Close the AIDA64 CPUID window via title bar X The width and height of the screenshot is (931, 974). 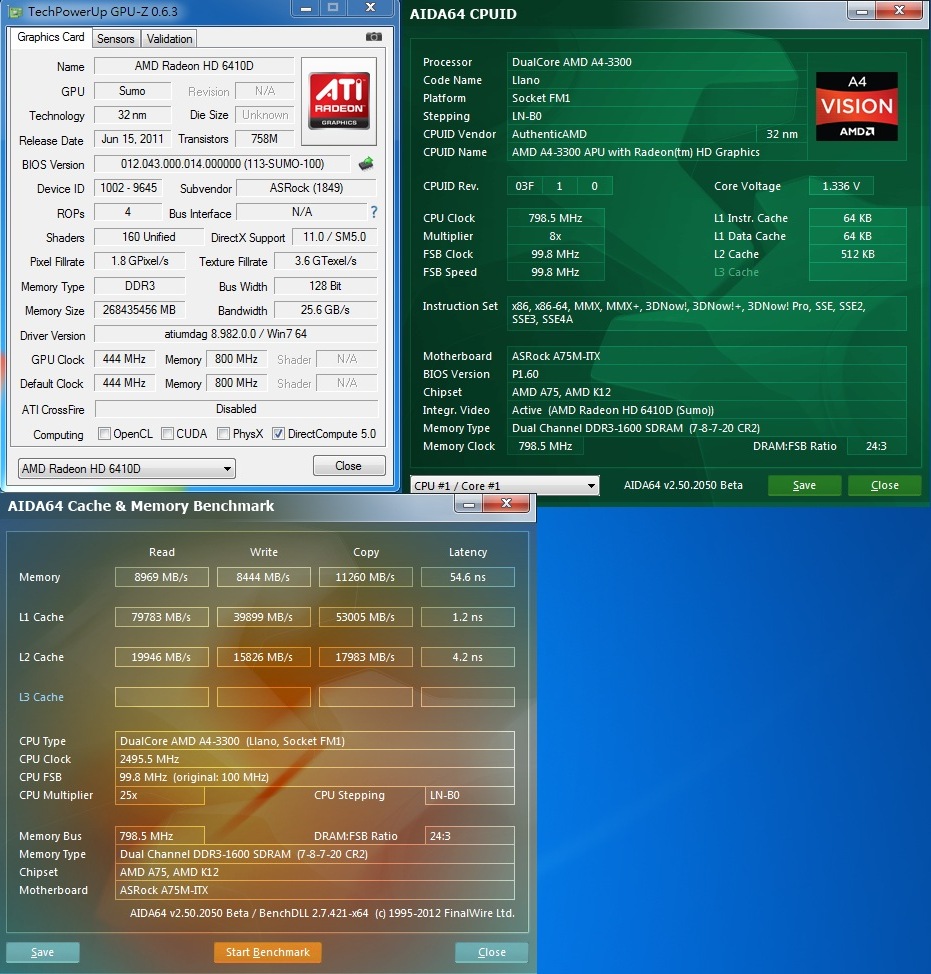pos(899,11)
